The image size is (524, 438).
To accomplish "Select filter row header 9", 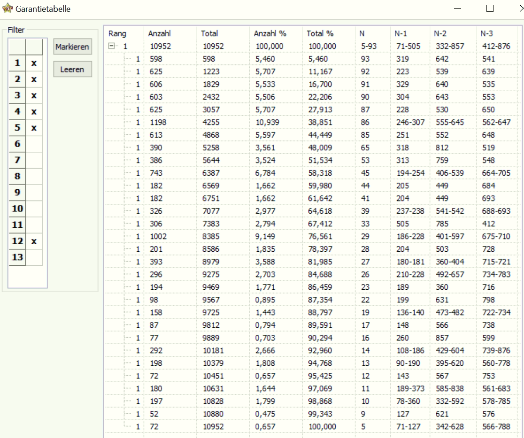I will click(17, 192).
